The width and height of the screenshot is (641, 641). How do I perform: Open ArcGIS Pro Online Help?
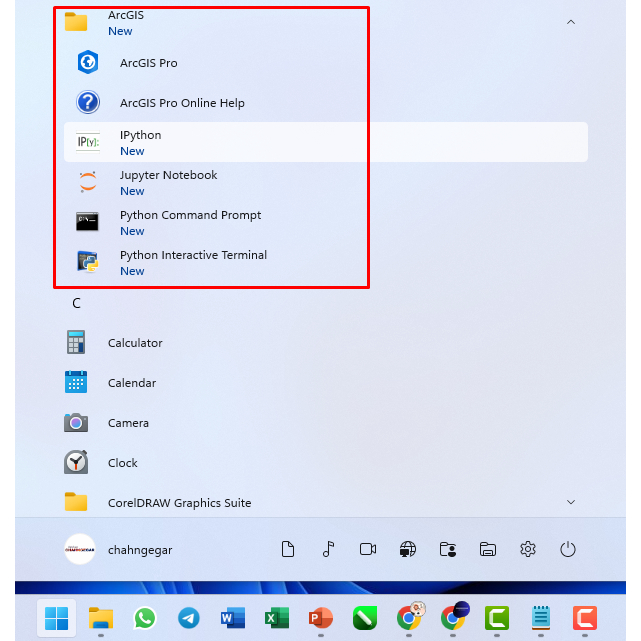click(x=181, y=103)
